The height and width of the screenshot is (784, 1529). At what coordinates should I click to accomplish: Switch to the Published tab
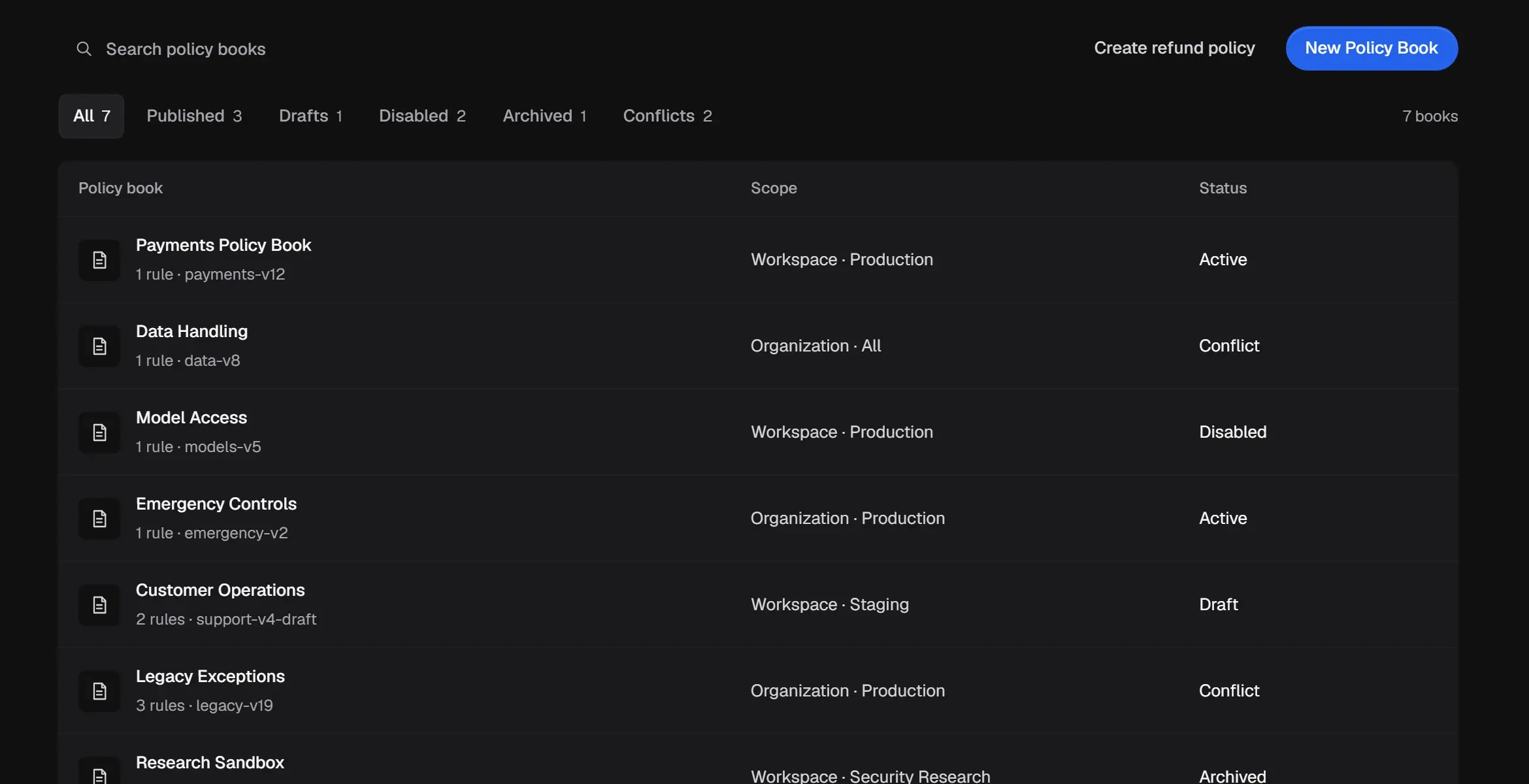pyautogui.click(x=194, y=116)
